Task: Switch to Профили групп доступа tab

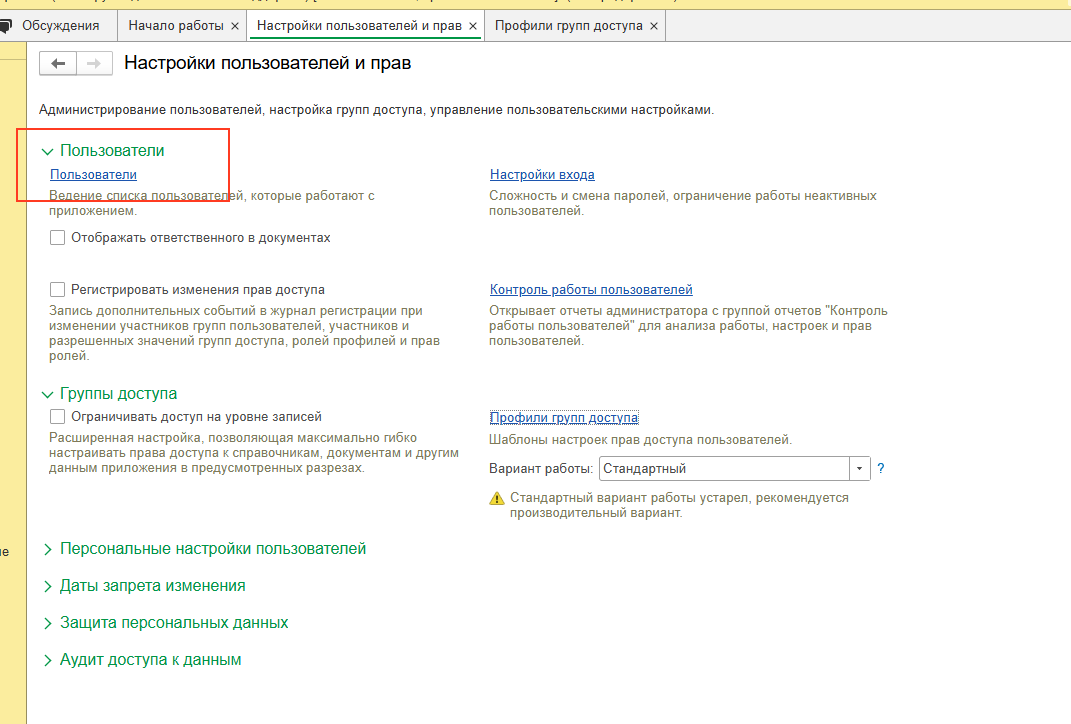Action: 568,26
